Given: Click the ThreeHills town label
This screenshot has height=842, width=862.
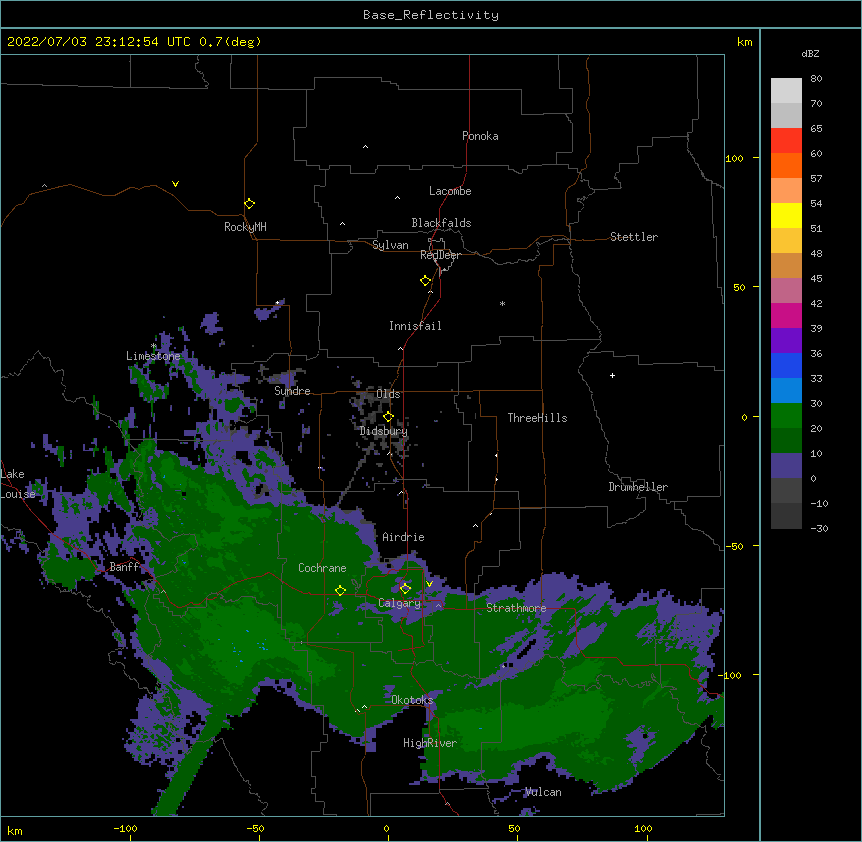Looking at the screenshot, I should [537, 418].
